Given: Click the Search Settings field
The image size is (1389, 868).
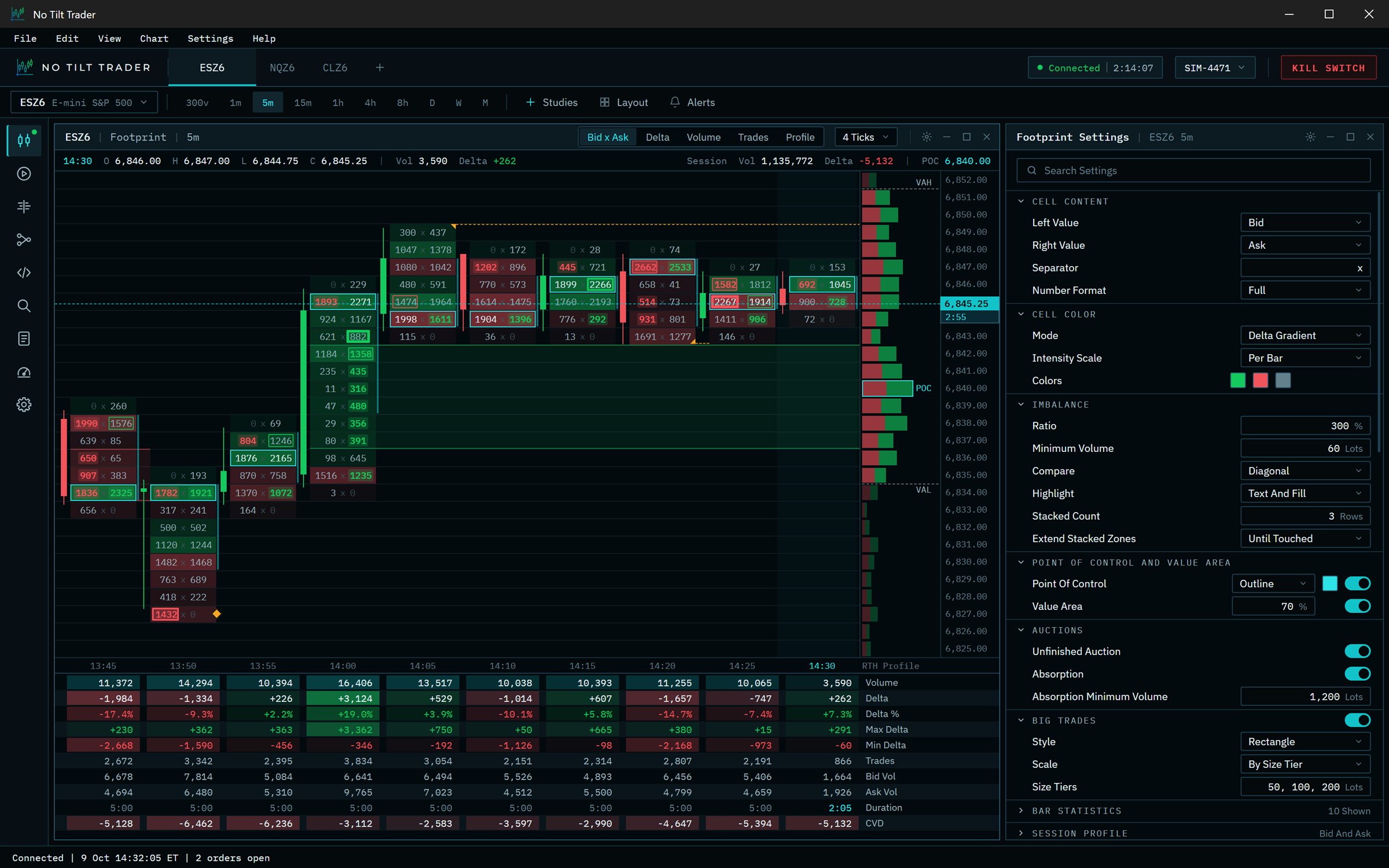Looking at the screenshot, I should point(1193,171).
